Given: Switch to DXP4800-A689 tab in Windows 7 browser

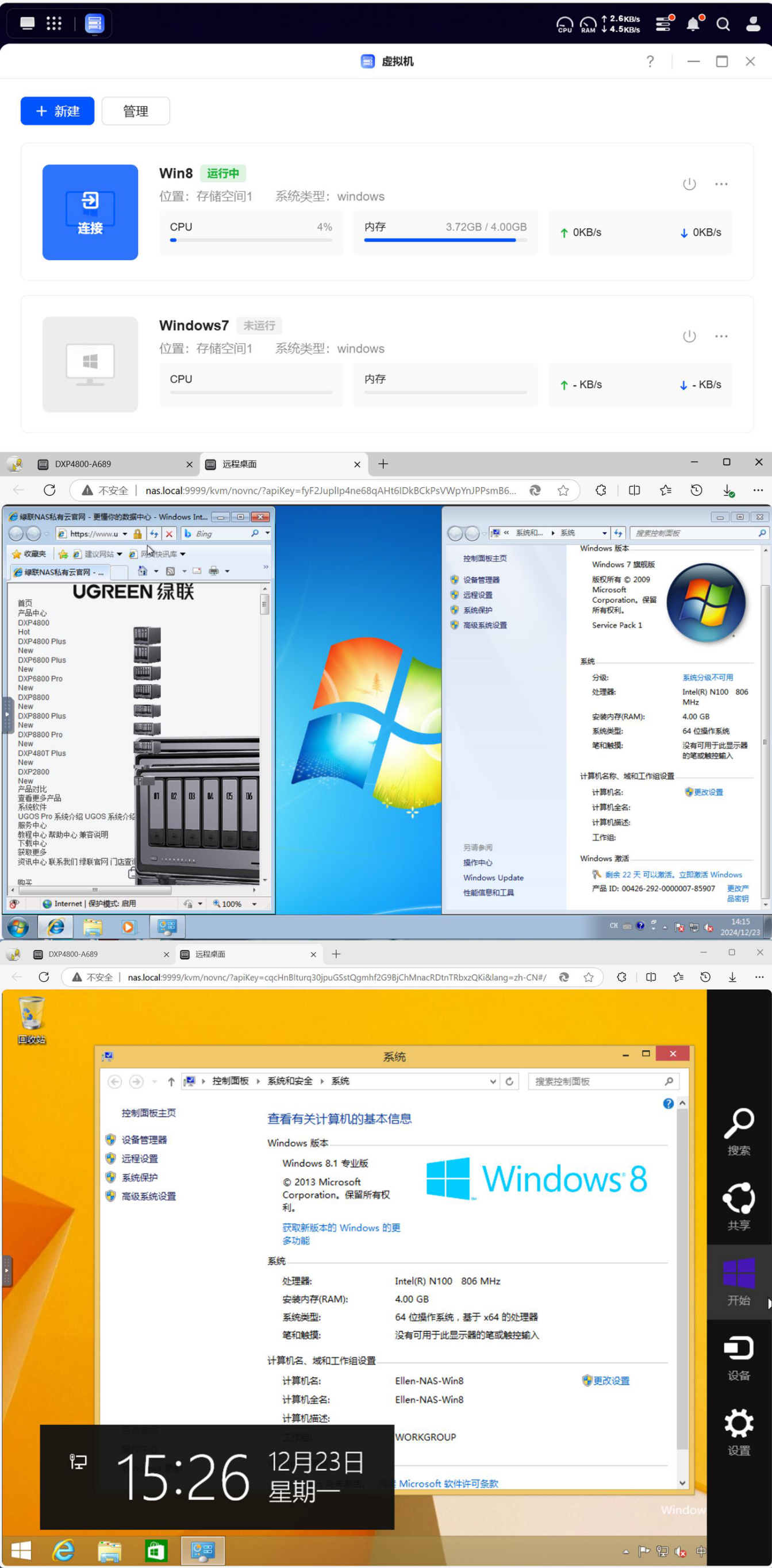Looking at the screenshot, I should coord(115,464).
